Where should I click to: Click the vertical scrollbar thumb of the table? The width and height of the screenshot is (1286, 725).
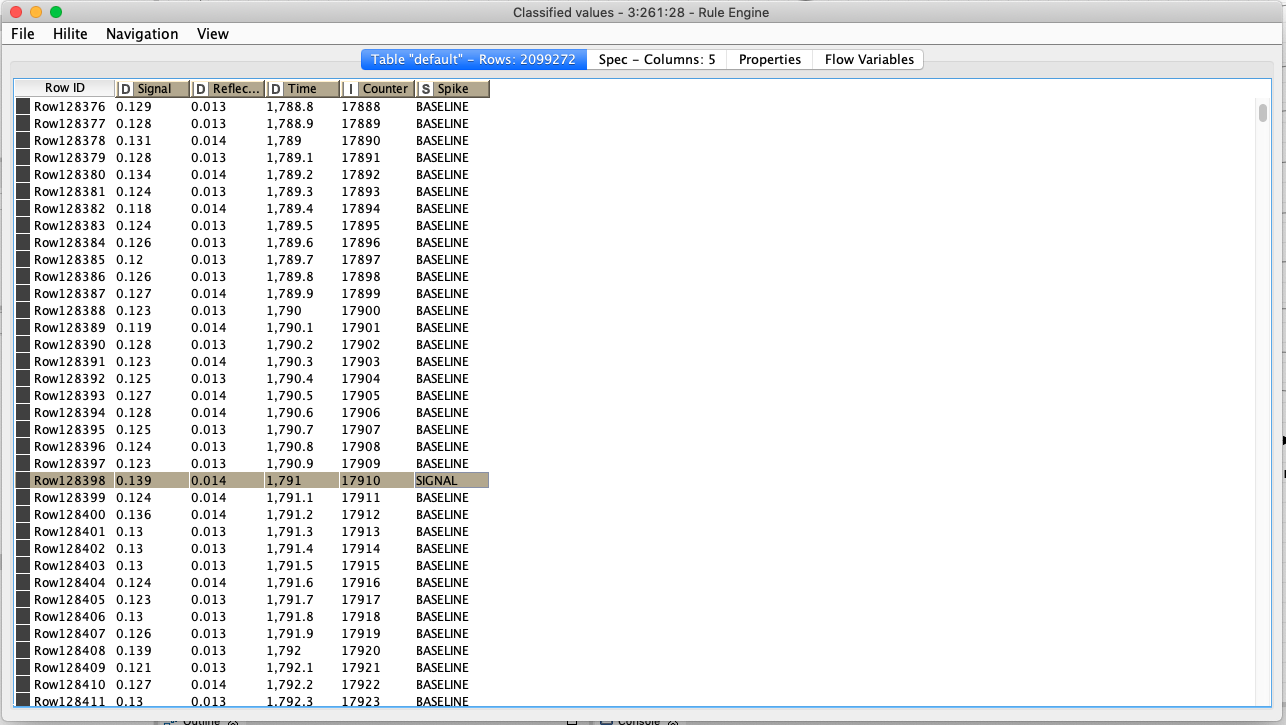1263,112
